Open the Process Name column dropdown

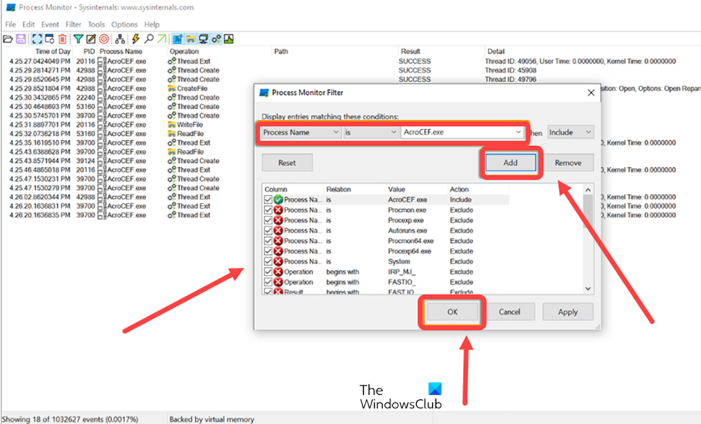click(x=298, y=132)
